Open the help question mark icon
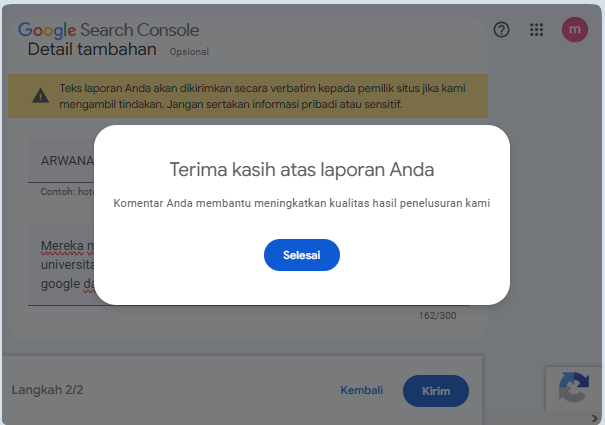This screenshot has height=425, width=605. tap(501, 30)
